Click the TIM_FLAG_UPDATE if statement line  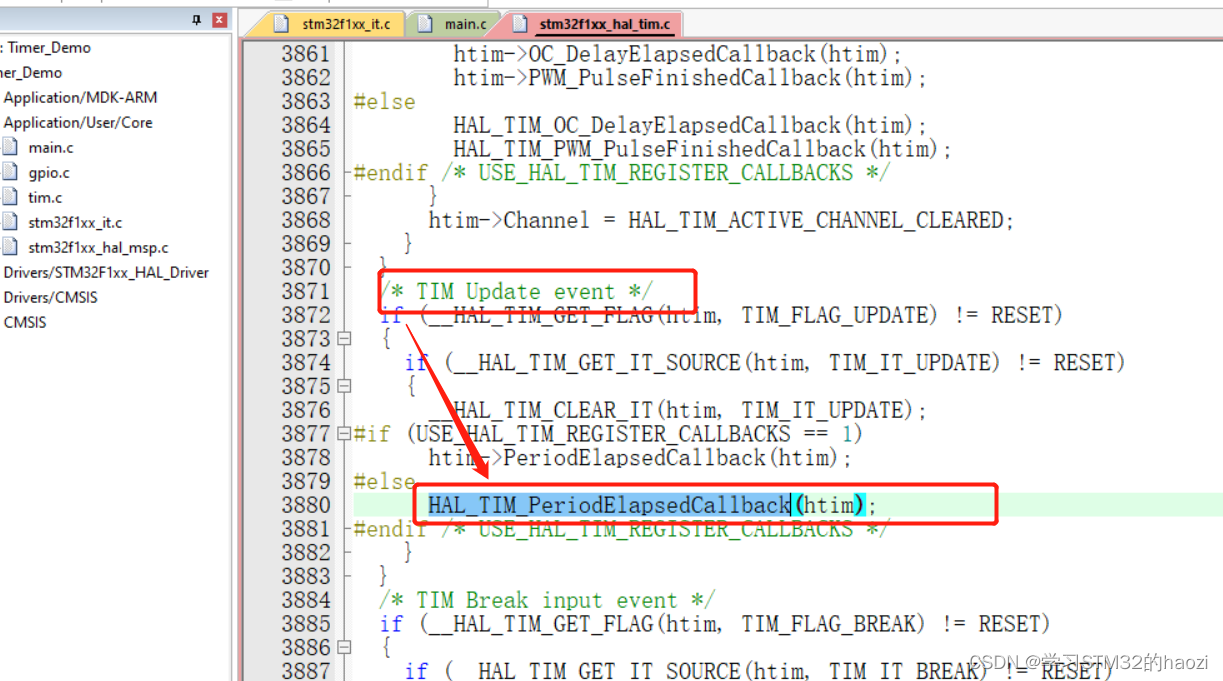click(x=720, y=315)
